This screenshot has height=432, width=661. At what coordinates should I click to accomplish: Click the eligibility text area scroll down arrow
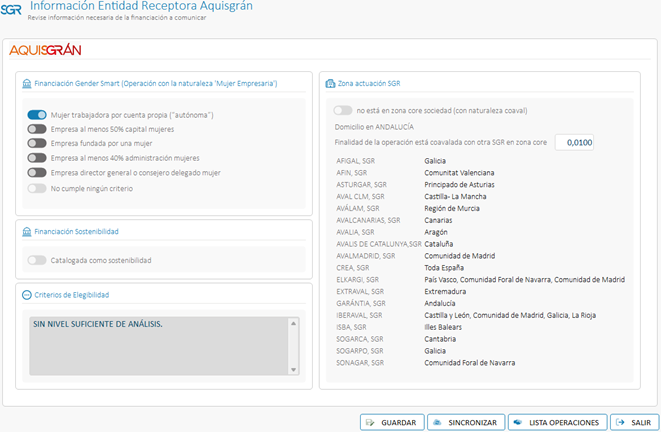coord(293,370)
